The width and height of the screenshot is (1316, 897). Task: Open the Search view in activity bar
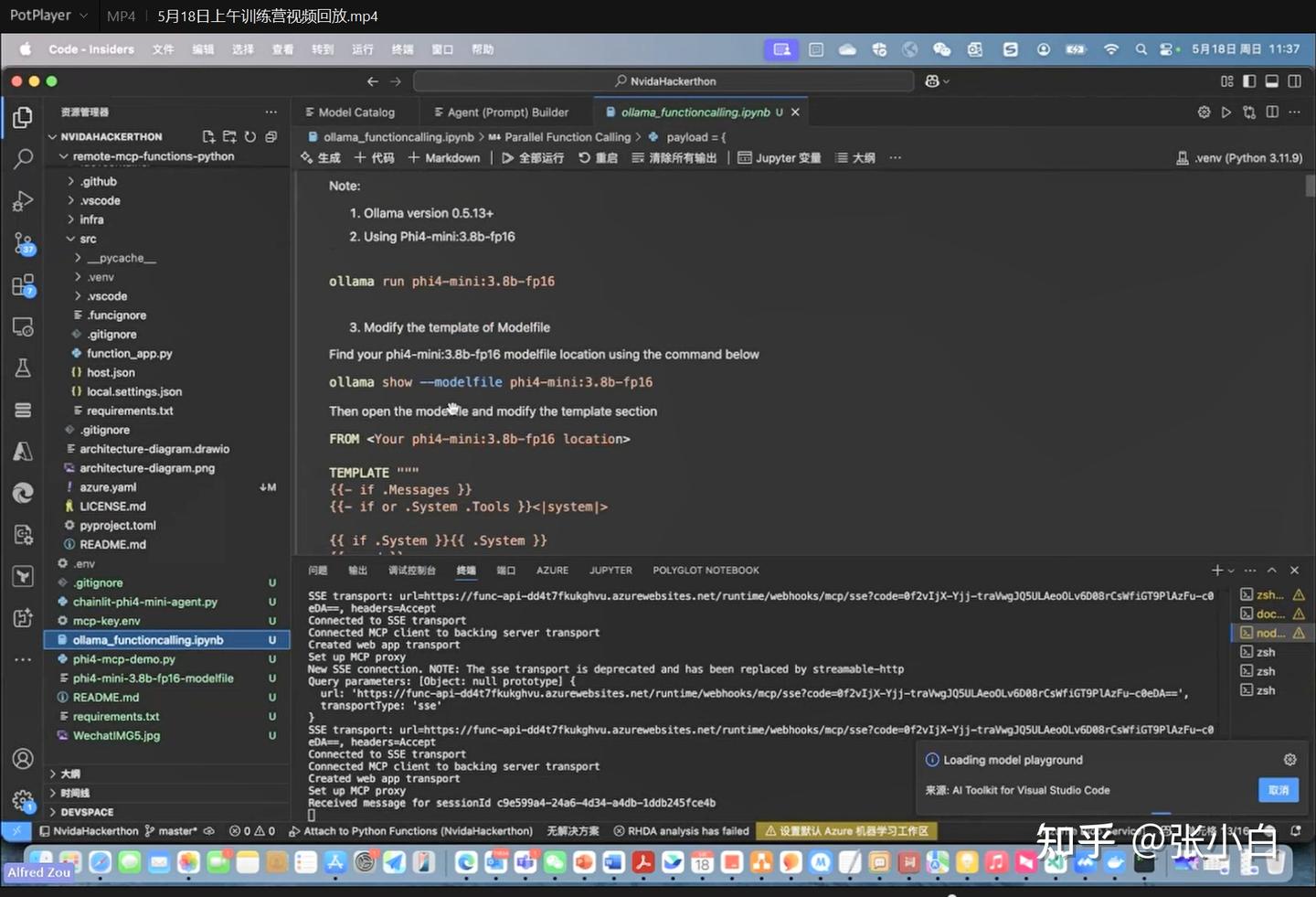pyautogui.click(x=23, y=159)
